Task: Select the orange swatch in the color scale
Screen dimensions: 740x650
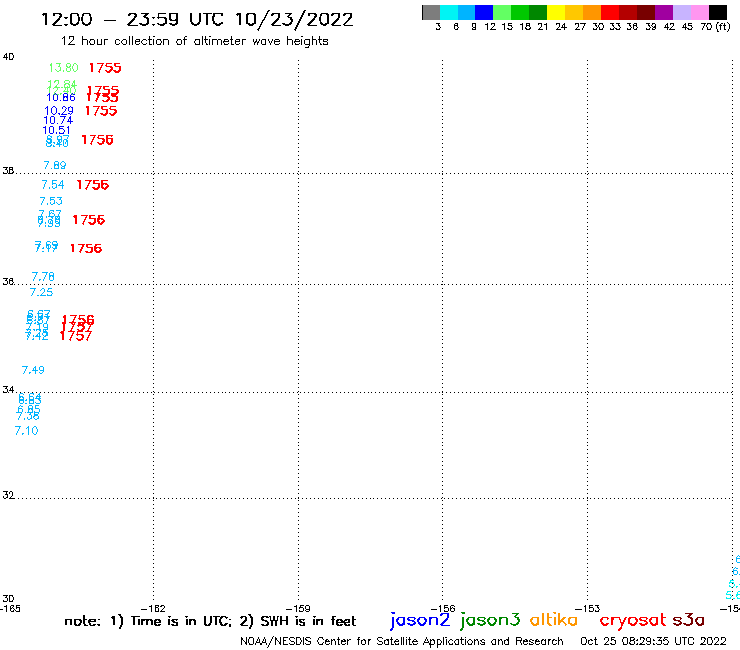Action: pos(592,12)
